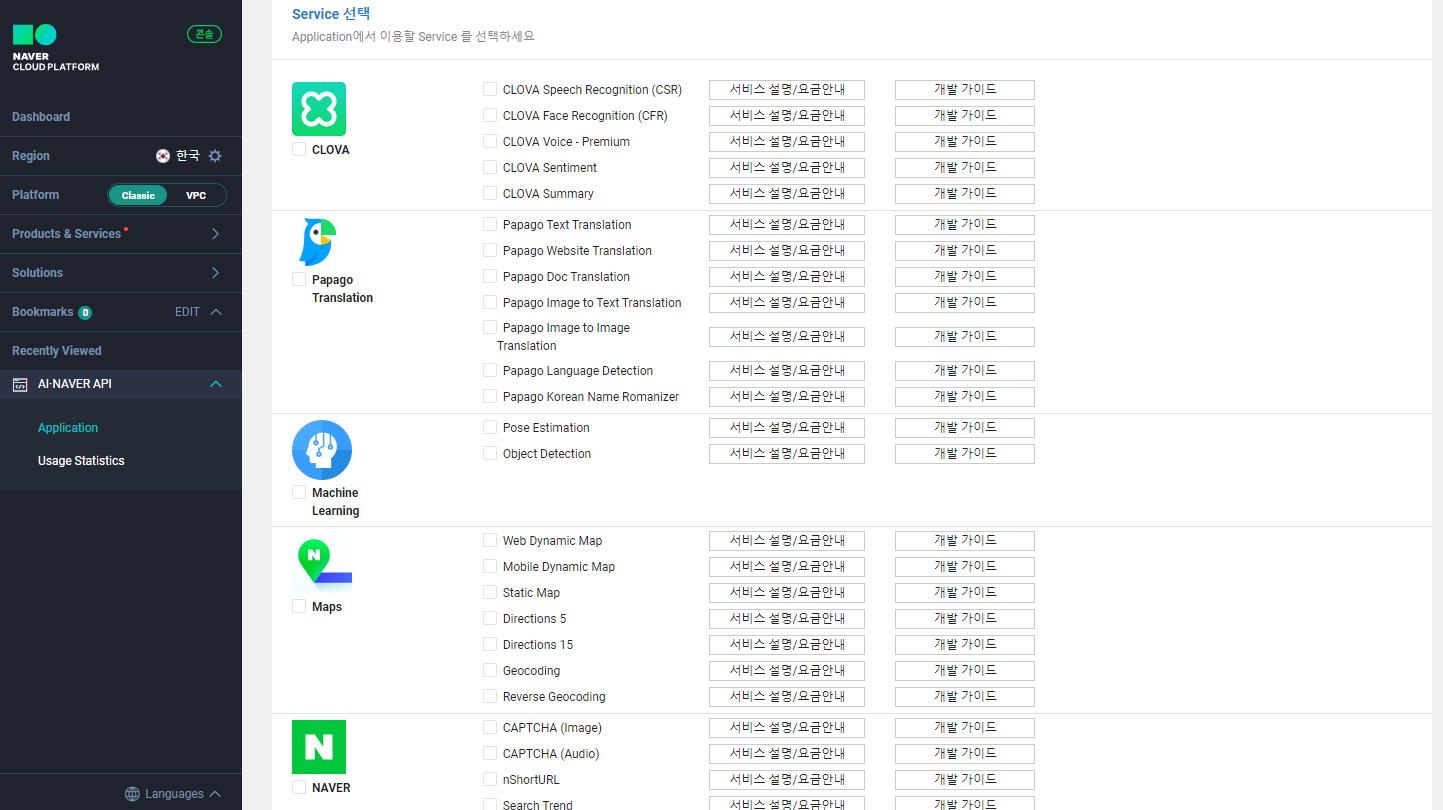Click the Solutions menu label
Viewport: 1443px width, 810px height.
(37, 273)
